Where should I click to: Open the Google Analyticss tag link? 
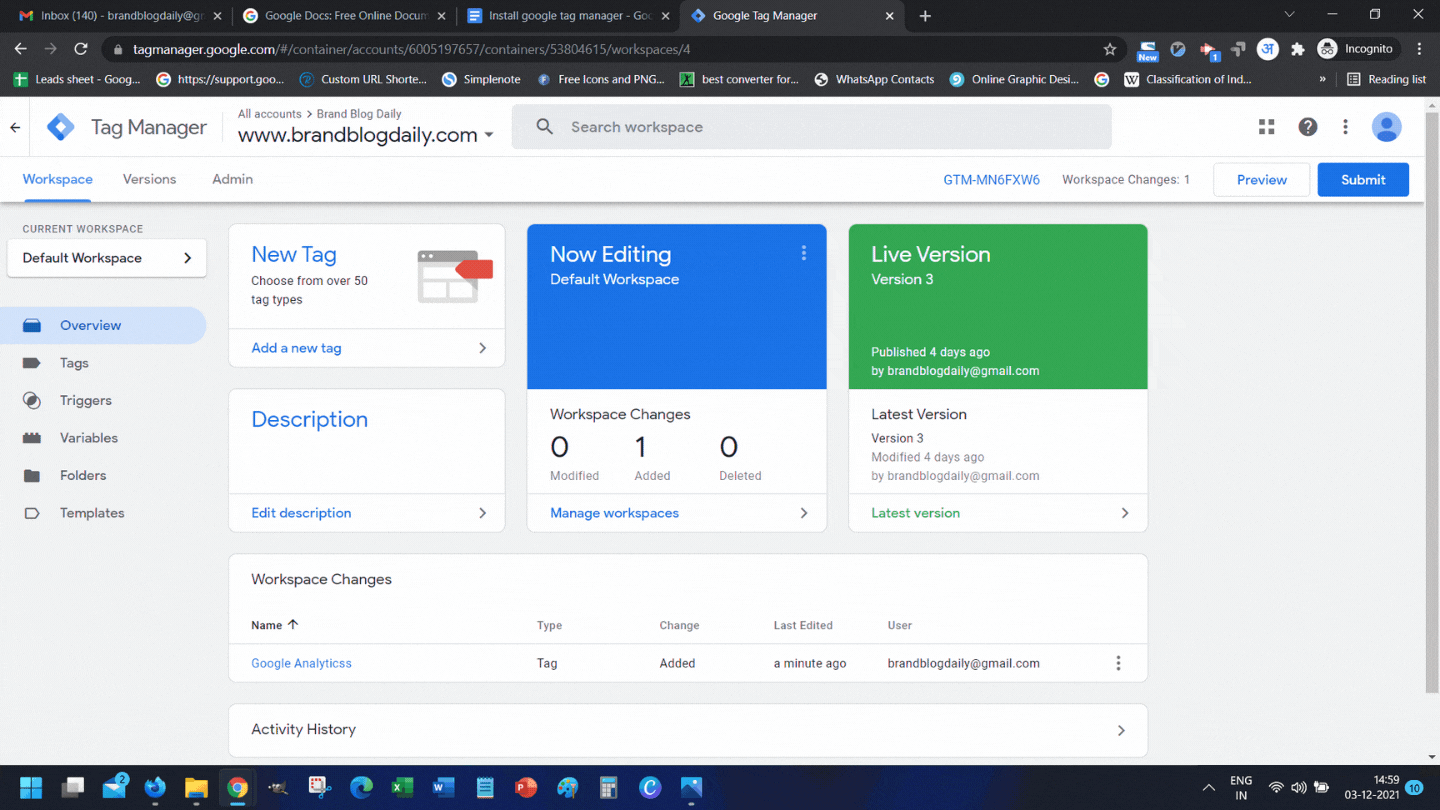pyautogui.click(x=302, y=663)
